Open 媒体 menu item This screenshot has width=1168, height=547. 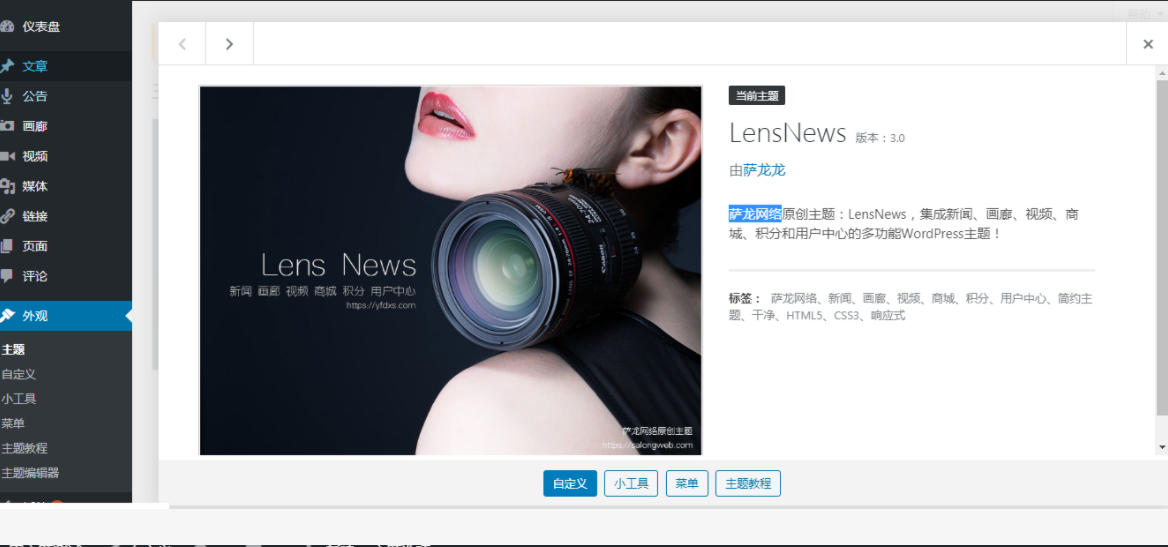[35, 186]
